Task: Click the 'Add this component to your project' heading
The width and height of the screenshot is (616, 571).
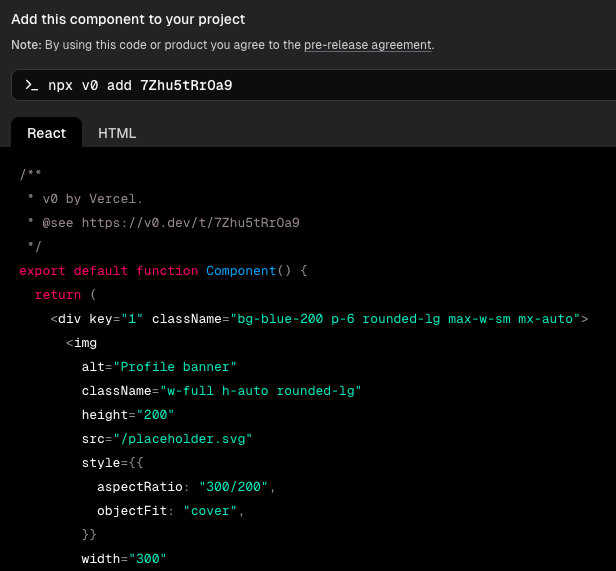Action: click(x=128, y=19)
